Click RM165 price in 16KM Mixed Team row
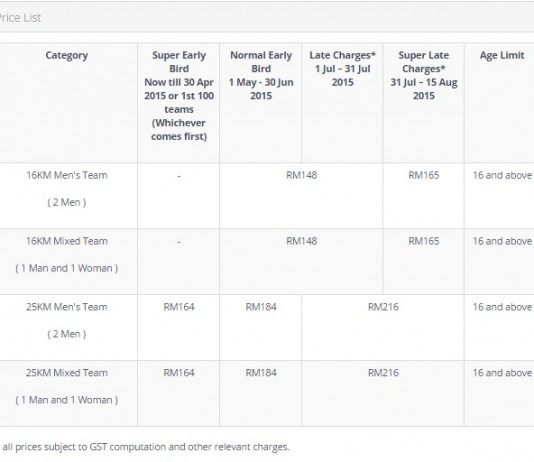The height and width of the screenshot is (462, 534). click(x=424, y=241)
